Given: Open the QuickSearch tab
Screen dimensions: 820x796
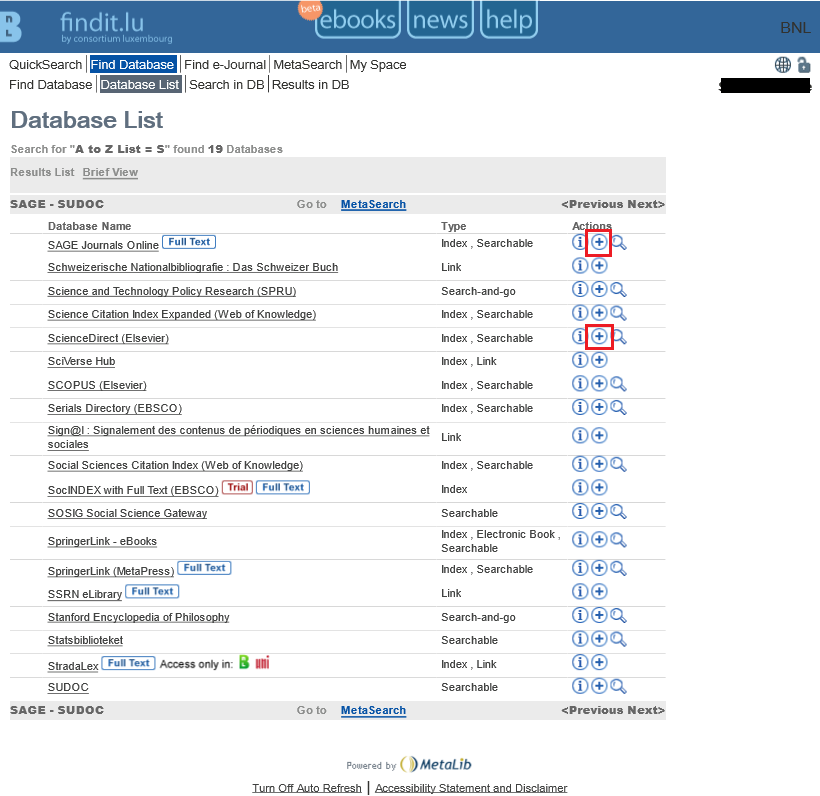Looking at the screenshot, I should [x=45, y=65].
